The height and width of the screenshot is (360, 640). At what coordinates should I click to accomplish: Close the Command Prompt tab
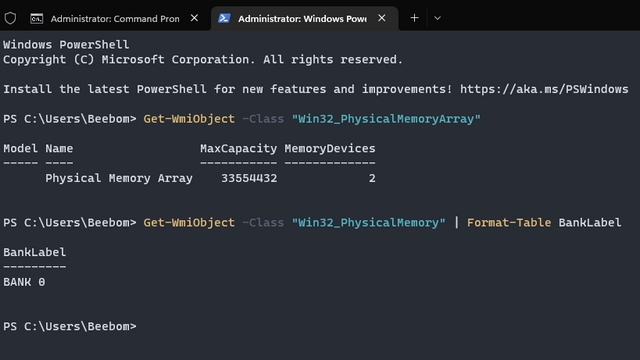pos(194,18)
